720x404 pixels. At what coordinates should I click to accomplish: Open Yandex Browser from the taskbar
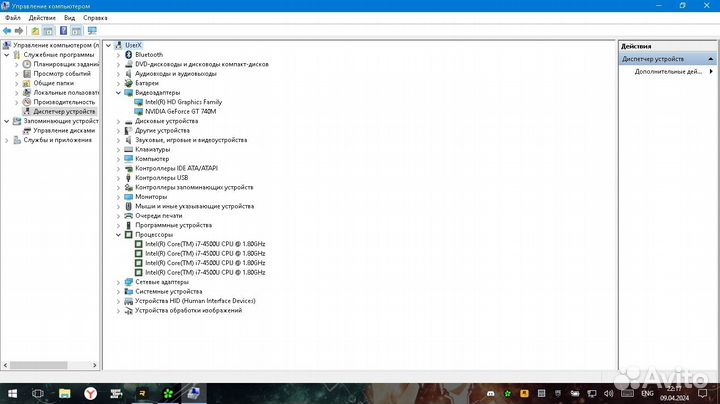pyautogui.click(x=89, y=393)
